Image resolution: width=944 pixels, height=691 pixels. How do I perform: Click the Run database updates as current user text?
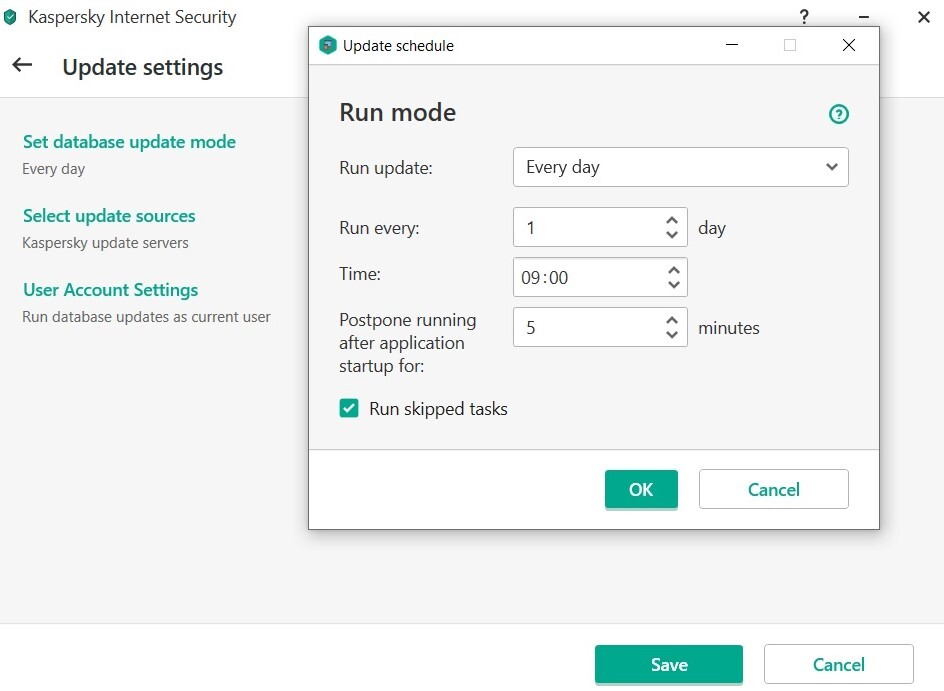pos(146,317)
